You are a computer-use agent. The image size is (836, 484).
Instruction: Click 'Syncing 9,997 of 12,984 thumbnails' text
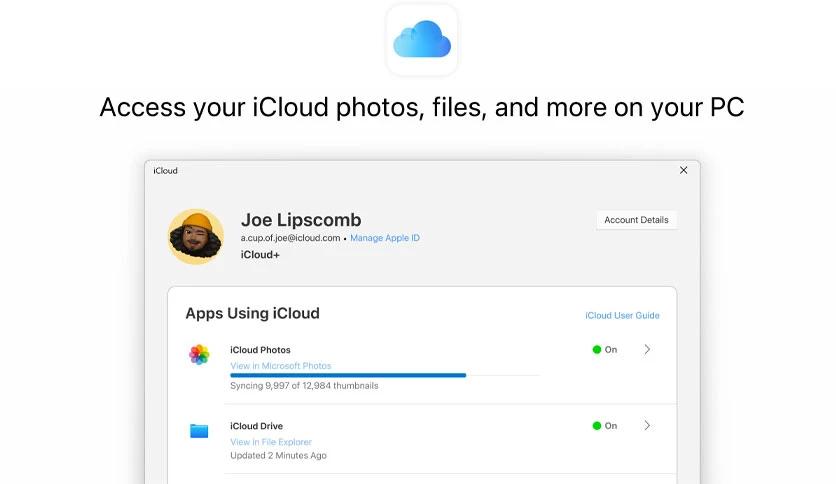(304, 385)
